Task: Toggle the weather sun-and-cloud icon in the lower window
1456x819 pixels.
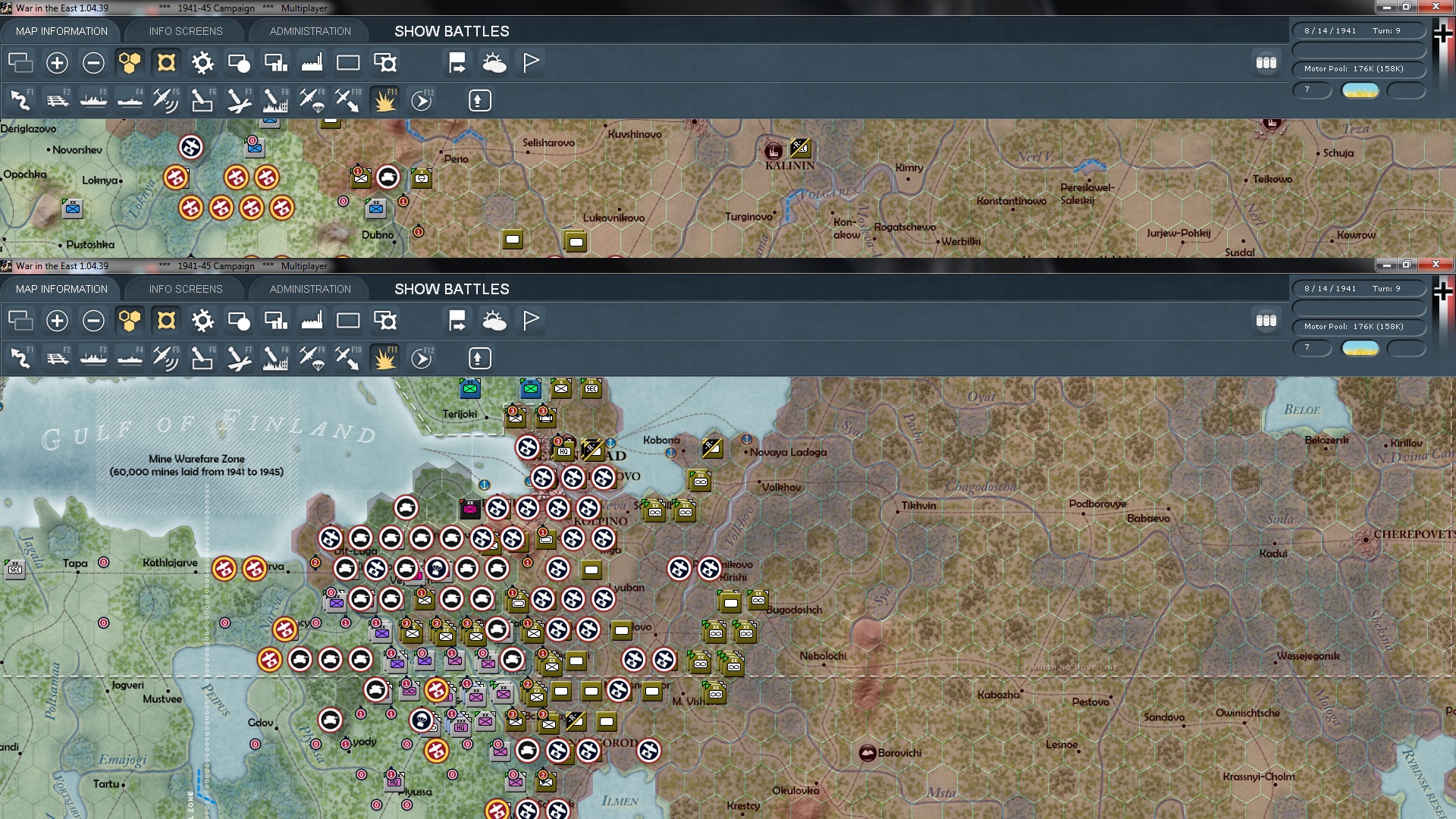Action: coord(494,321)
